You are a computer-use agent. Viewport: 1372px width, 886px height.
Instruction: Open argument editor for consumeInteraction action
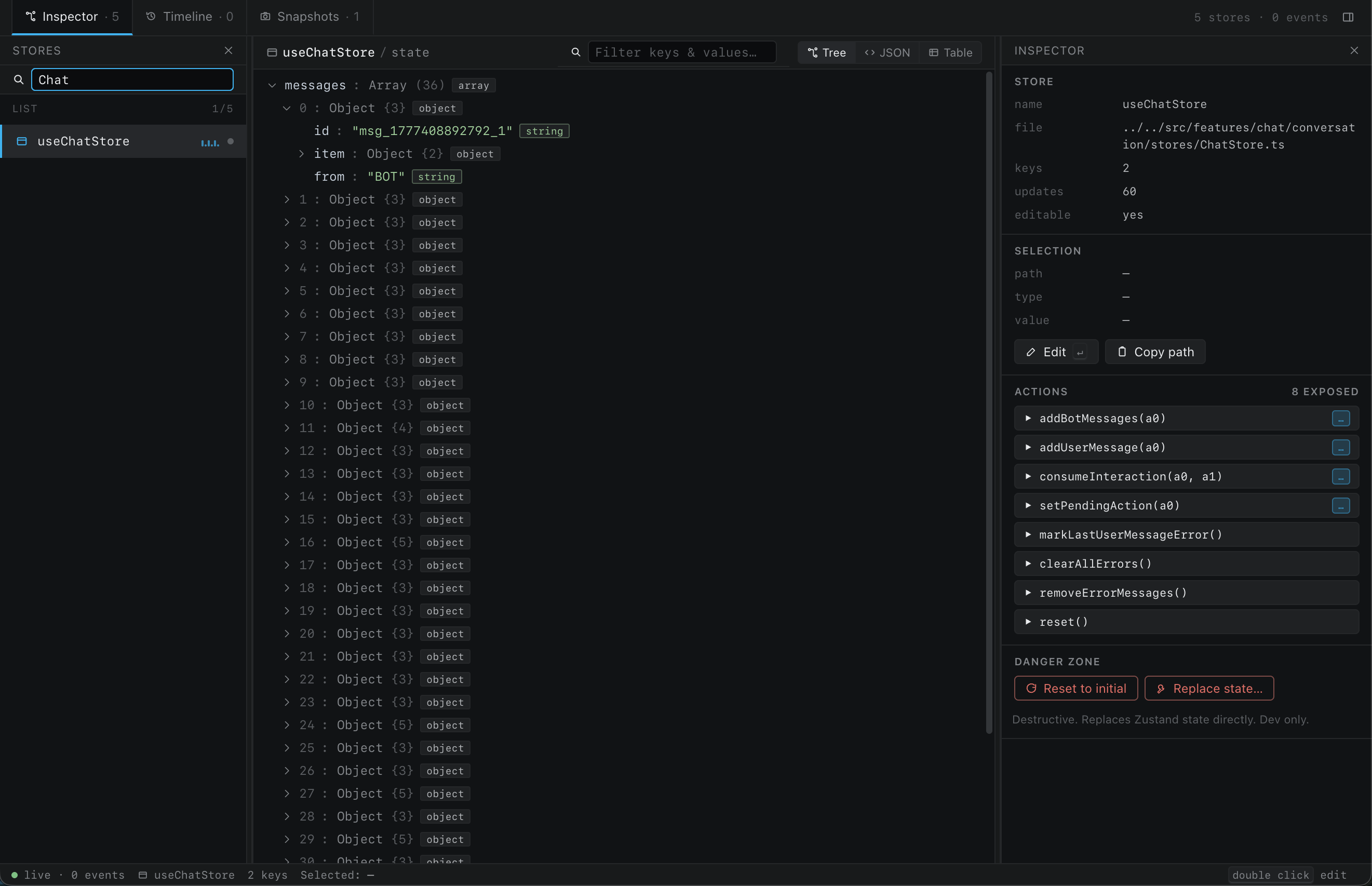click(1340, 477)
